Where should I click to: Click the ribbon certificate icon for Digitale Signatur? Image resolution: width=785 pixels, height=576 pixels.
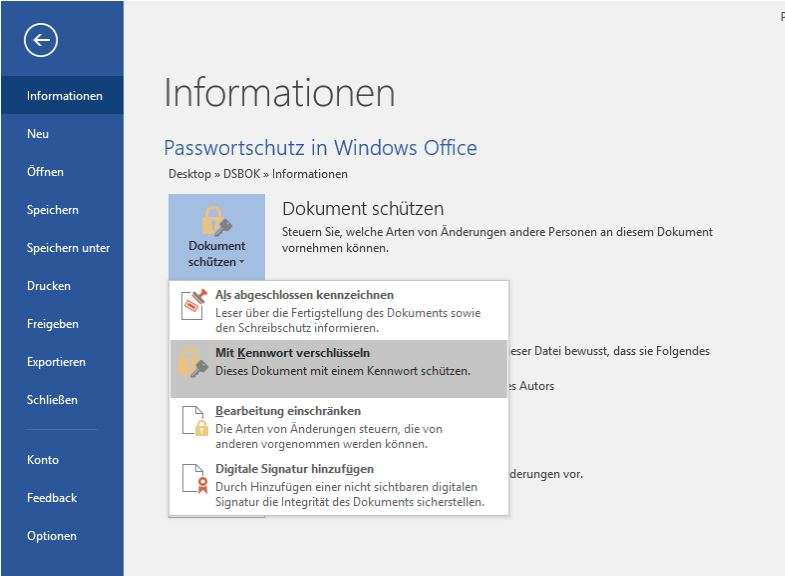[x=195, y=478]
